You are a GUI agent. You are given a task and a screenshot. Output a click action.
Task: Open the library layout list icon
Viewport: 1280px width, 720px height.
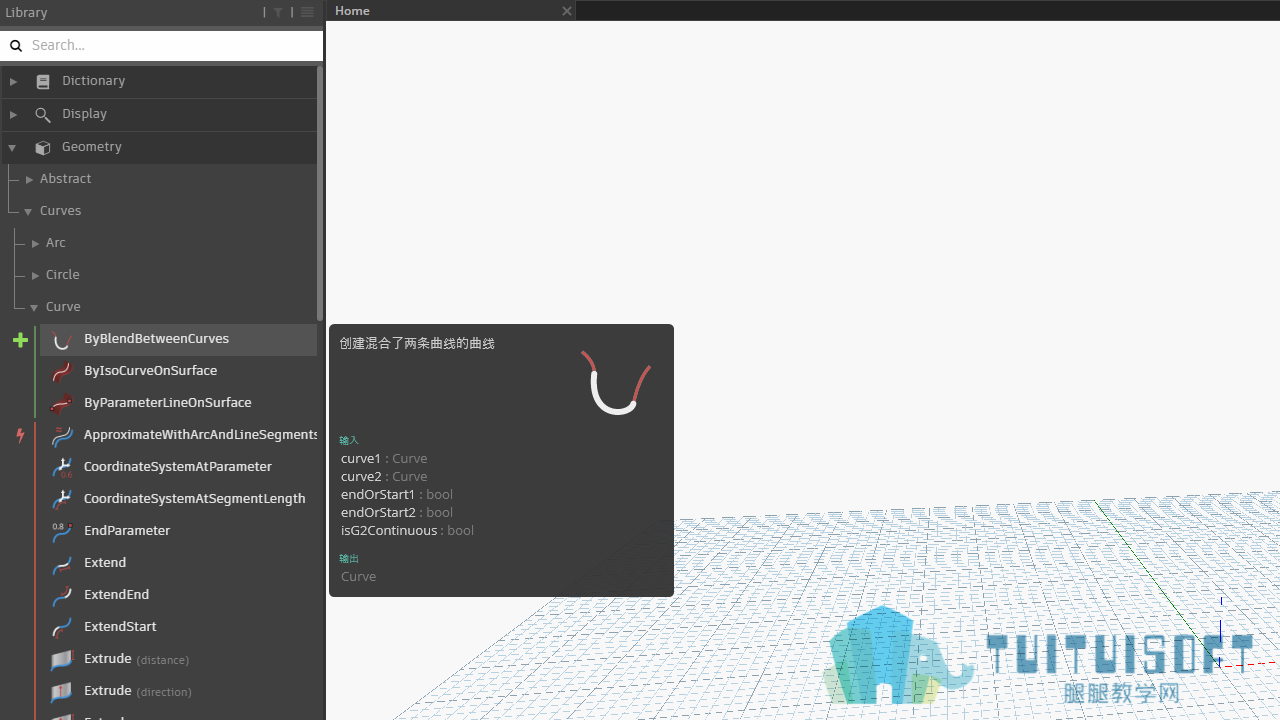click(x=307, y=12)
